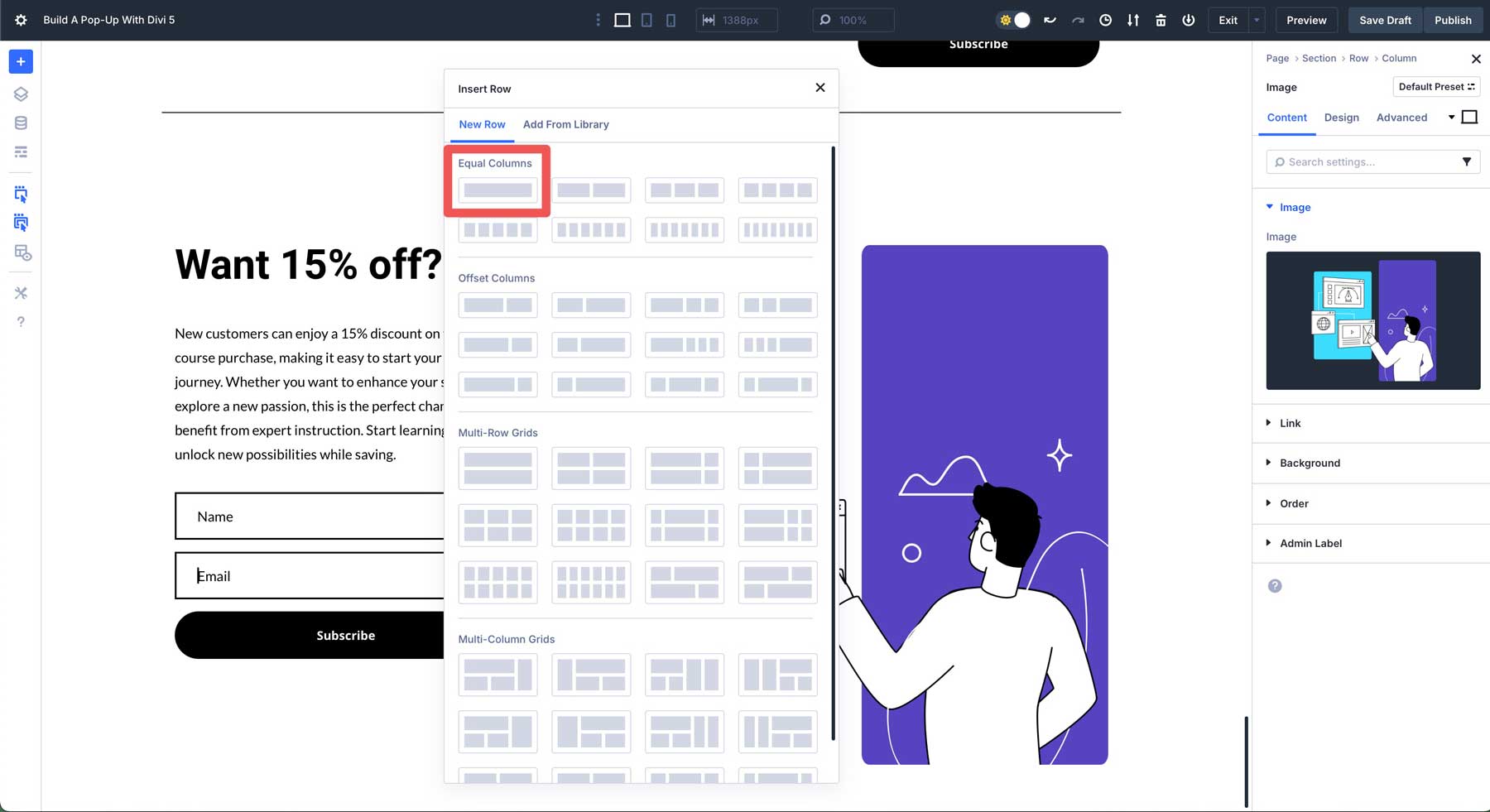Expand the Background settings section
Viewport: 1490px width, 812px height.
click(1310, 463)
